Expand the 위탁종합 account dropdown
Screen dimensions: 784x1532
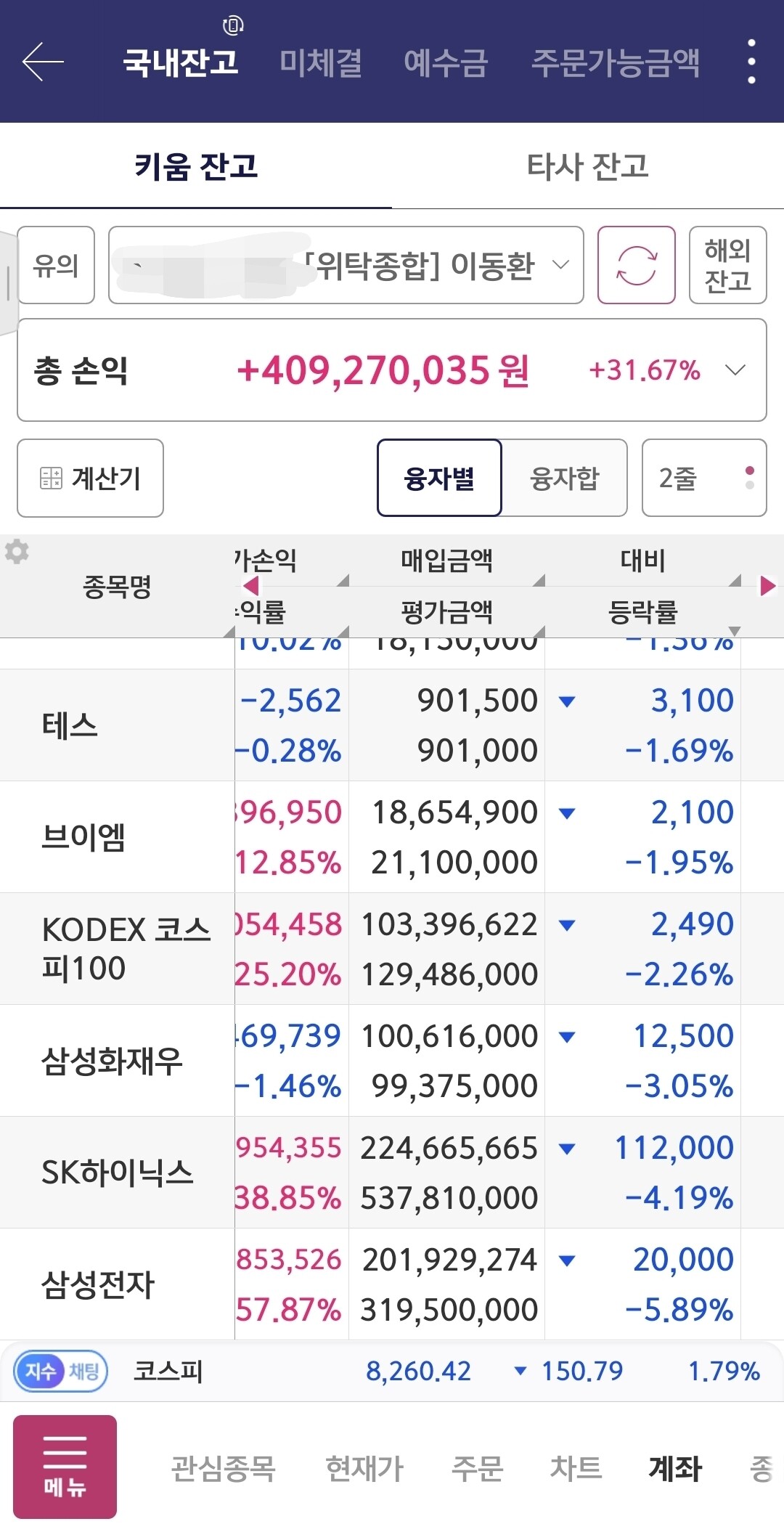346,265
